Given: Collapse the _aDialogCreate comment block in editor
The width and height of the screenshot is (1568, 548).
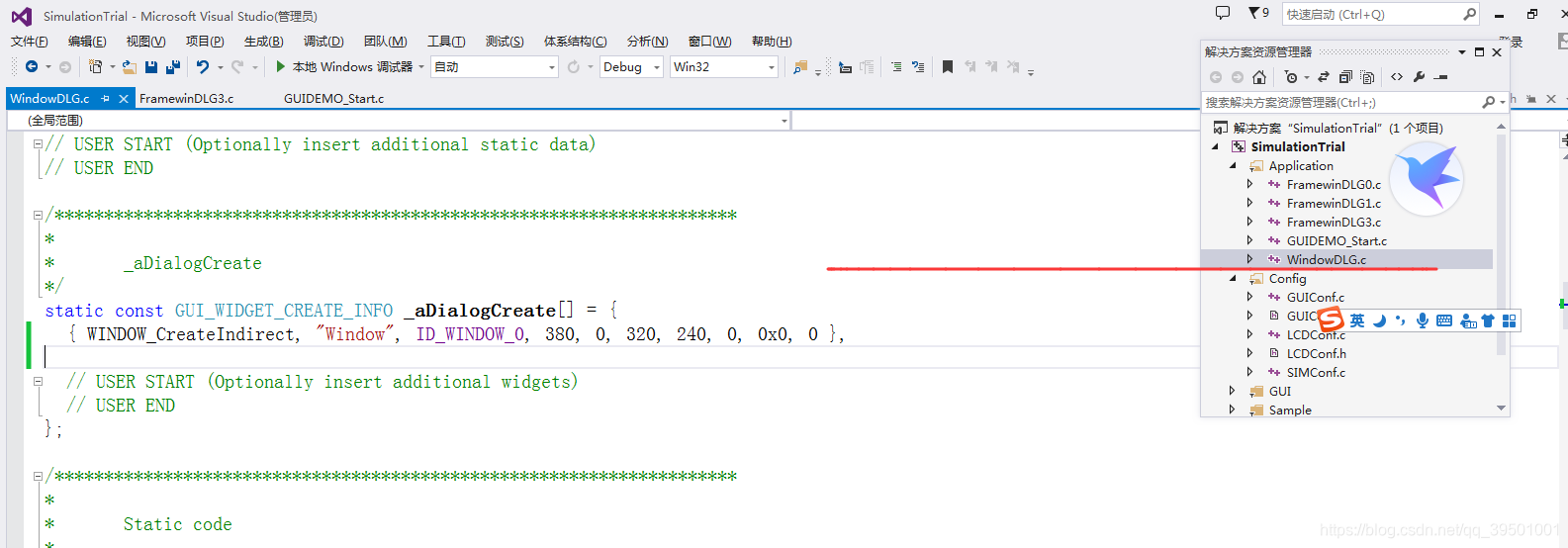Looking at the screenshot, I should (x=38, y=215).
